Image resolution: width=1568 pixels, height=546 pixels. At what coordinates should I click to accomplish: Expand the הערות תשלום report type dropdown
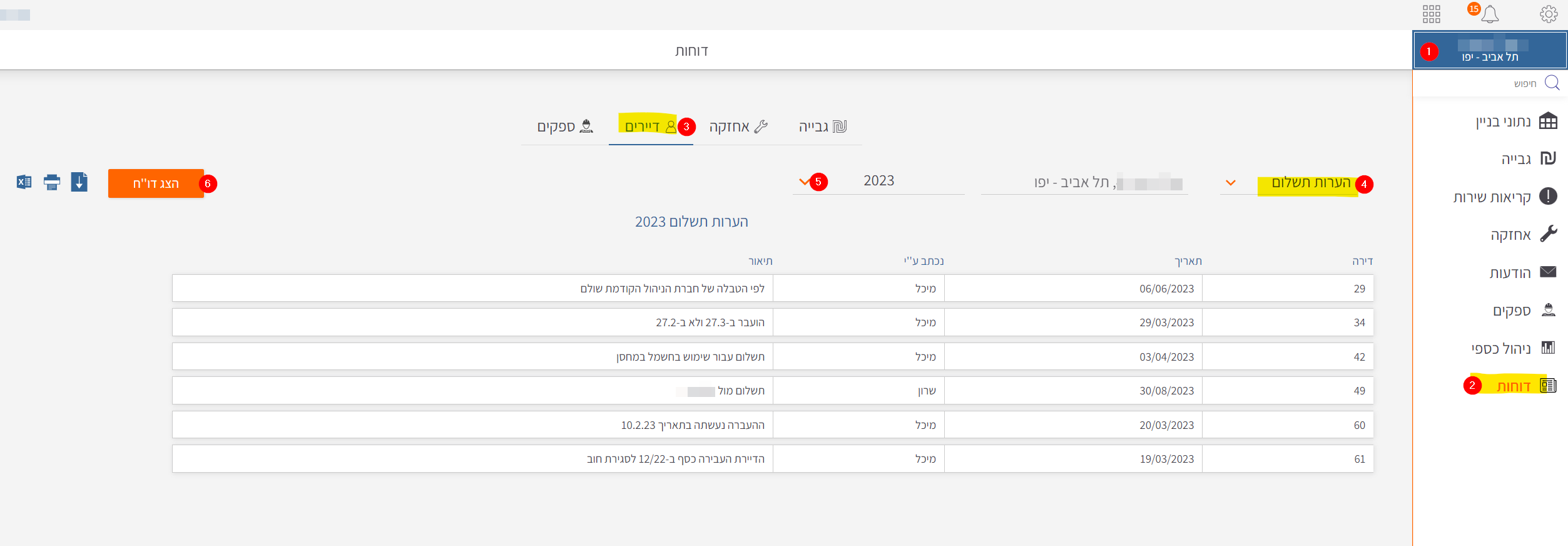(1230, 183)
